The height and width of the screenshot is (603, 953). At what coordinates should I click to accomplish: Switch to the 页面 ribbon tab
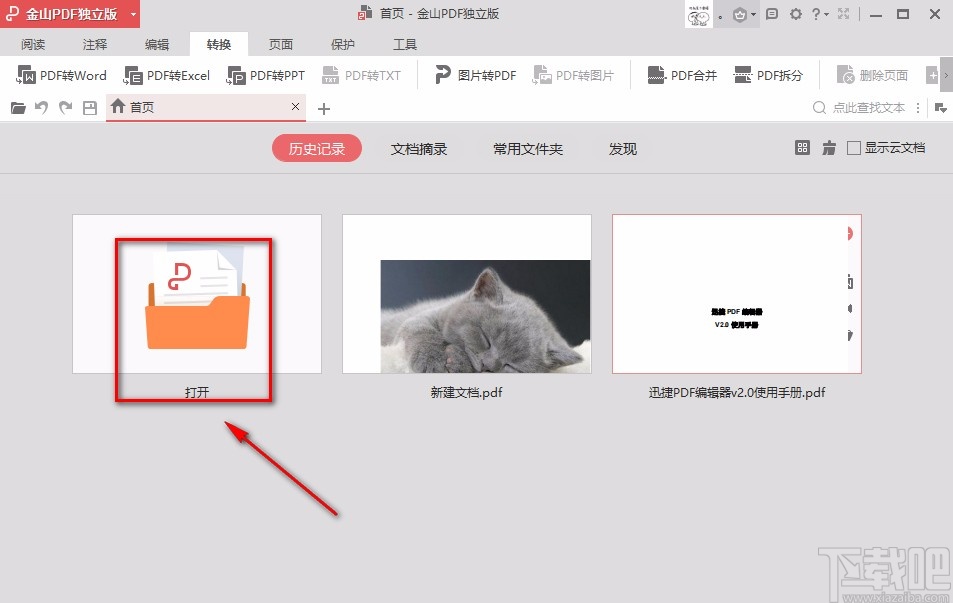[x=280, y=44]
